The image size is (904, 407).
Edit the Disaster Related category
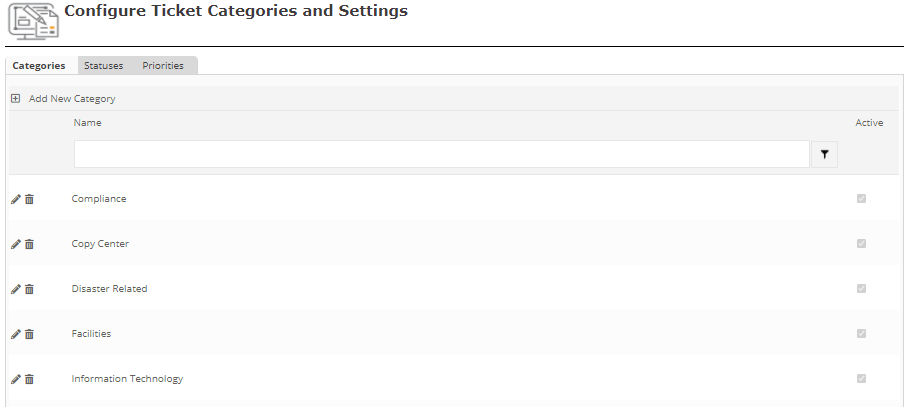click(x=15, y=289)
